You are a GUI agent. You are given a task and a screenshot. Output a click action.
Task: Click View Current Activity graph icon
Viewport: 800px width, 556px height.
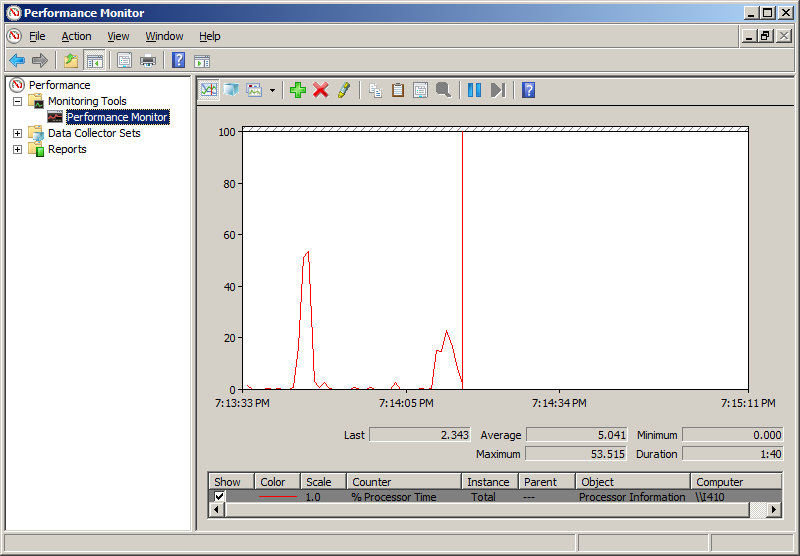(x=209, y=90)
